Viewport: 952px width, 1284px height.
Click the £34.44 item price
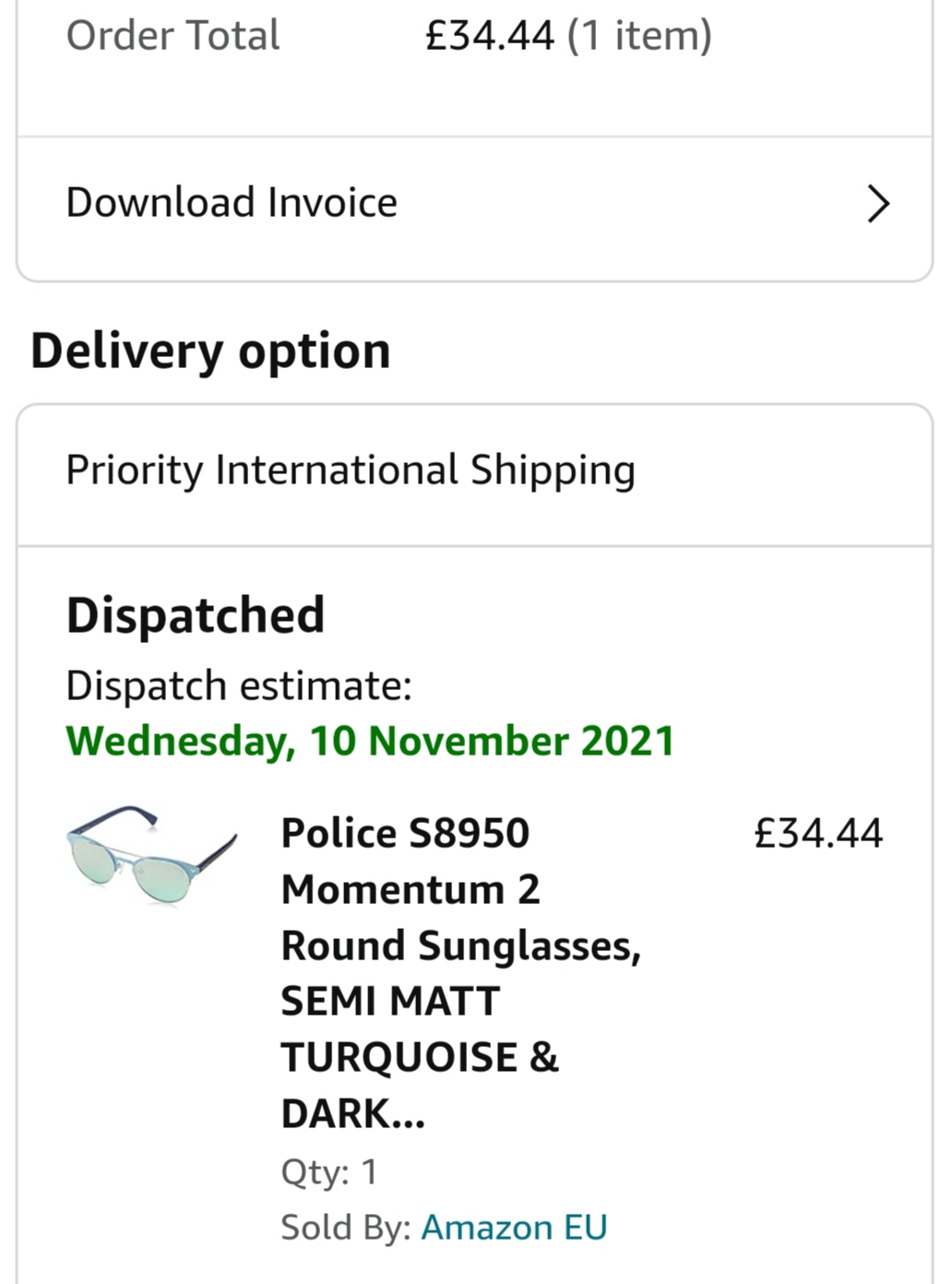tap(818, 833)
